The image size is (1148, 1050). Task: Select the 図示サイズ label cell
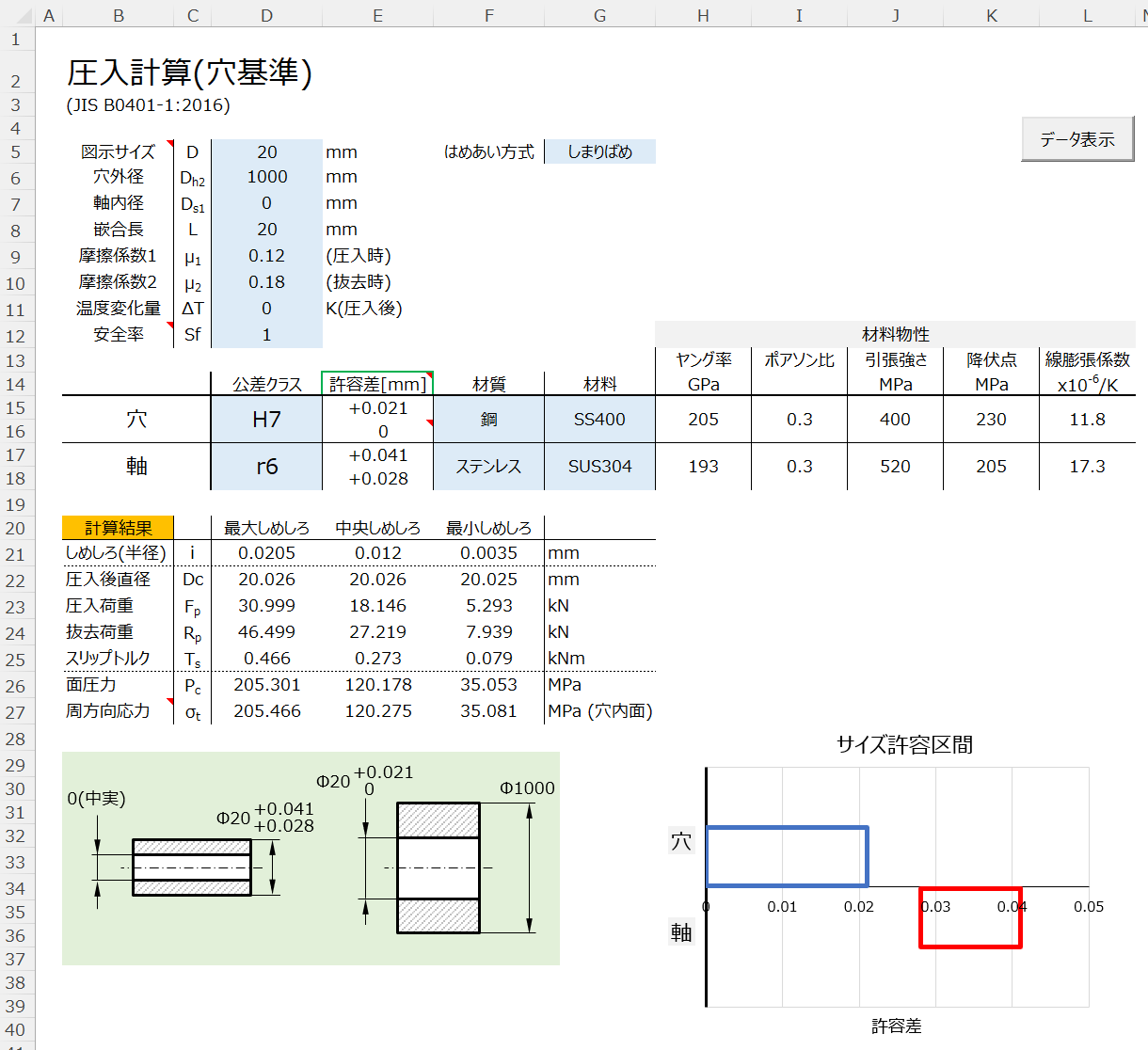[119, 151]
